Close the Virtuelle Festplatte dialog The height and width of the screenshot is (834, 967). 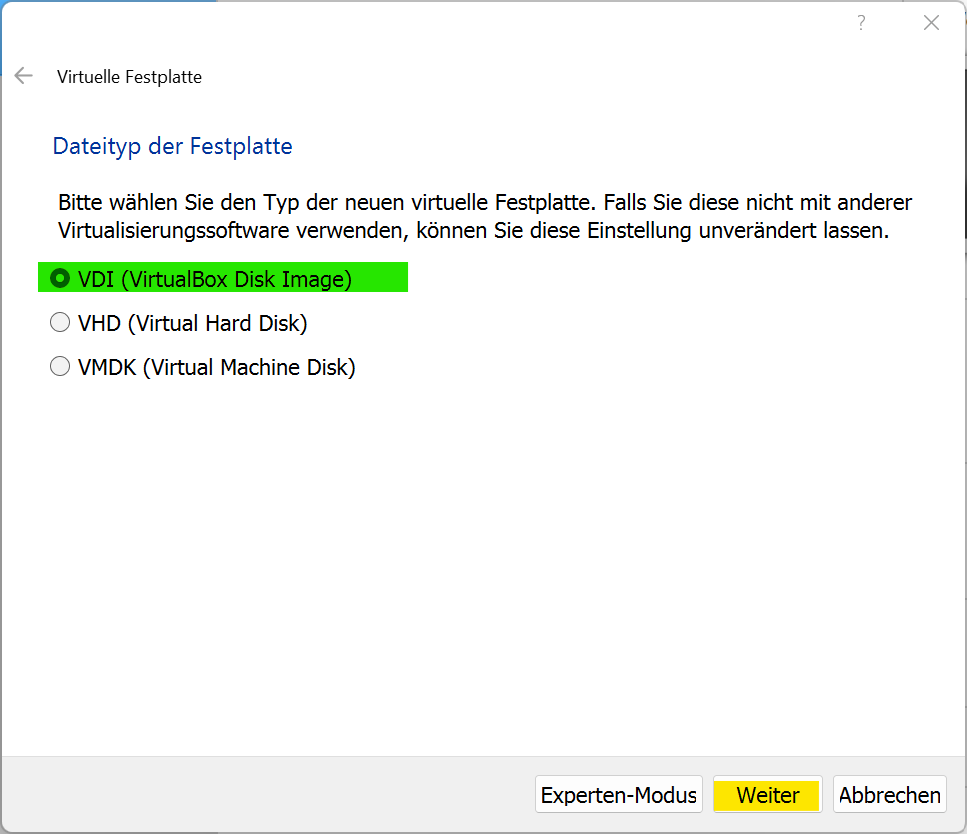tap(931, 23)
